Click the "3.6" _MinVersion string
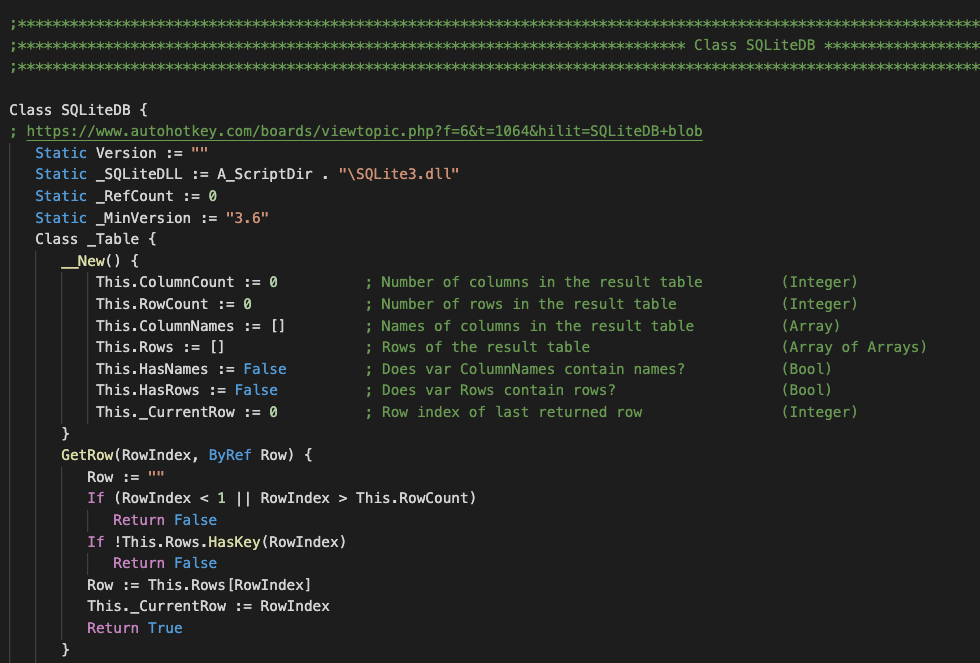The height and width of the screenshot is (663, 980). [x=247, y=218]
